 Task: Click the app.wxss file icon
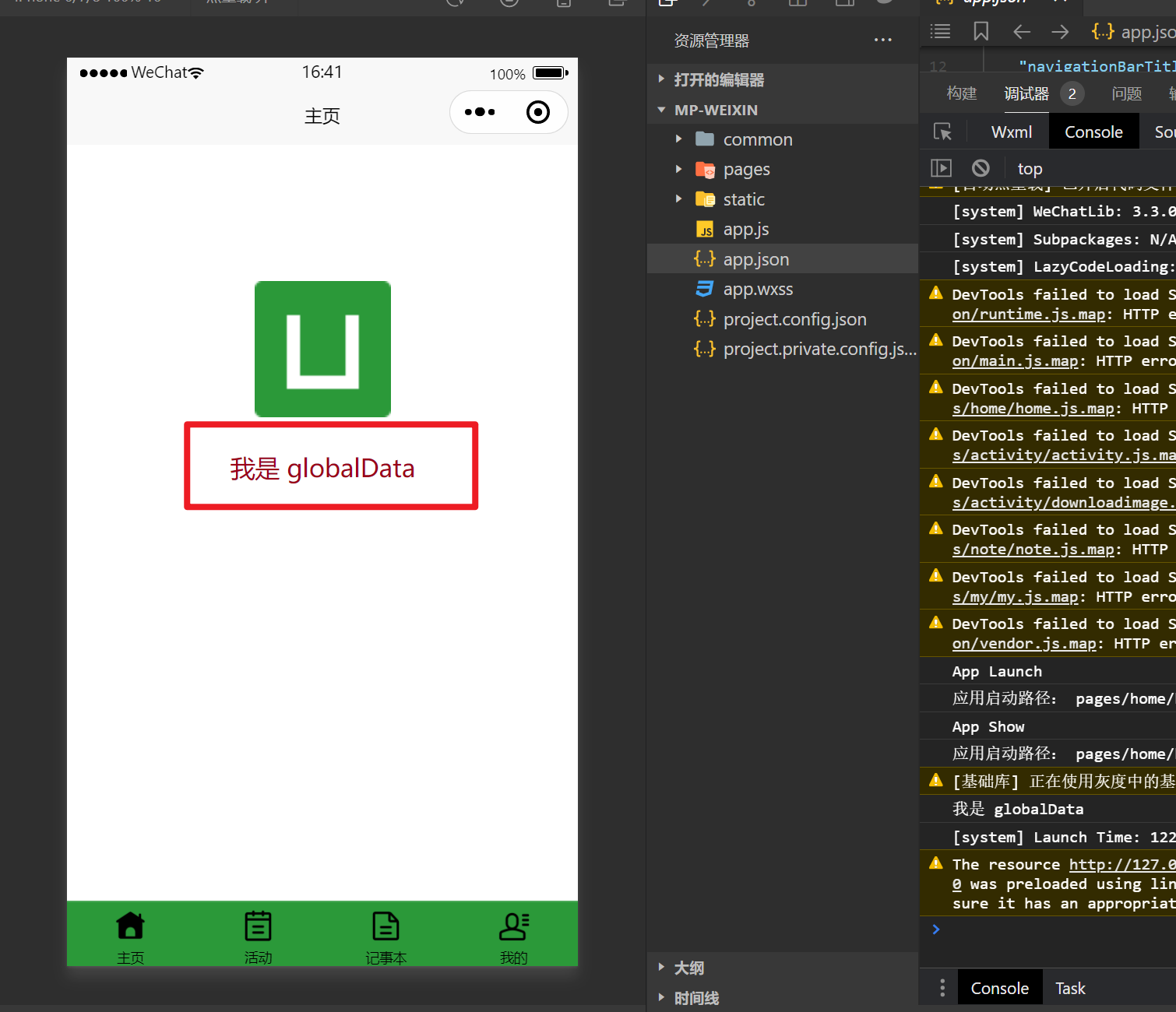[705, 289]
